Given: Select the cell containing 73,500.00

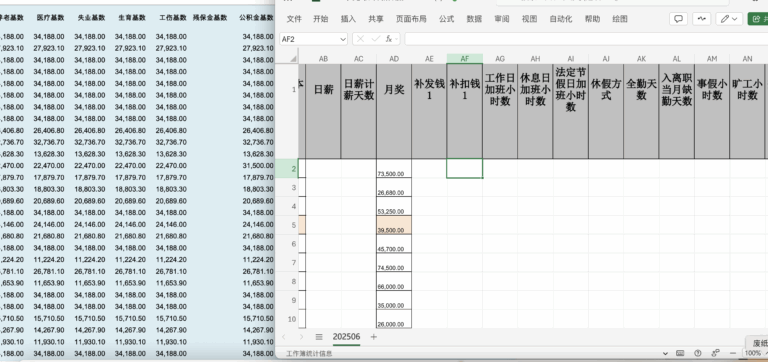Looking at the screenshot, I should click(x=394, y=169).
